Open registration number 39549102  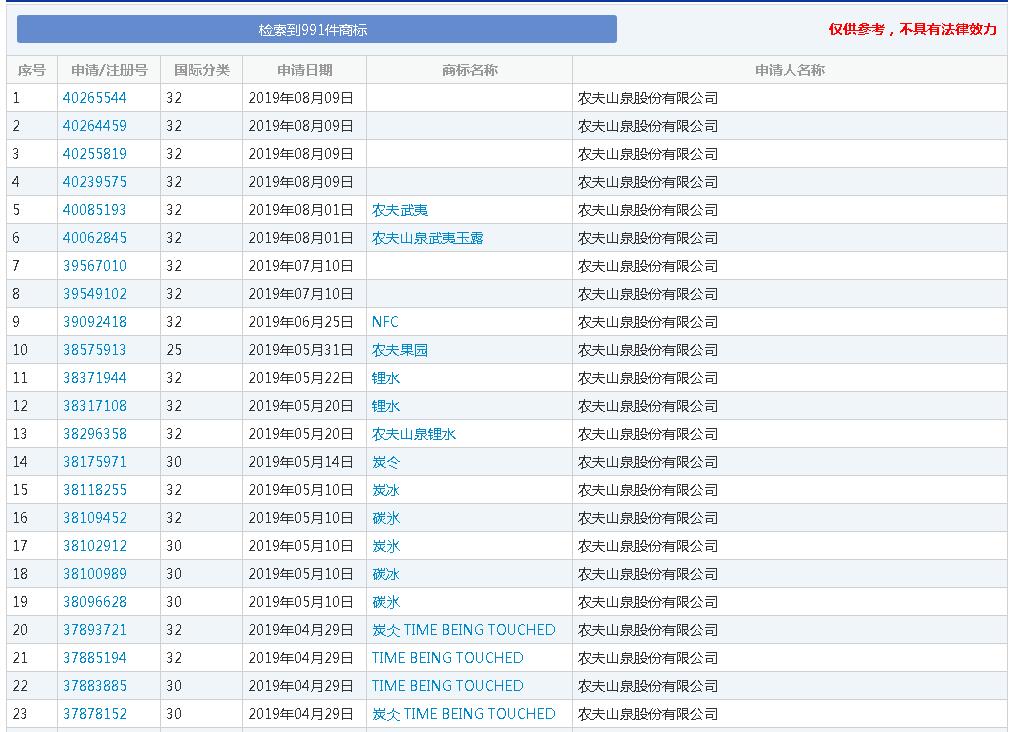tap(95, 294)
